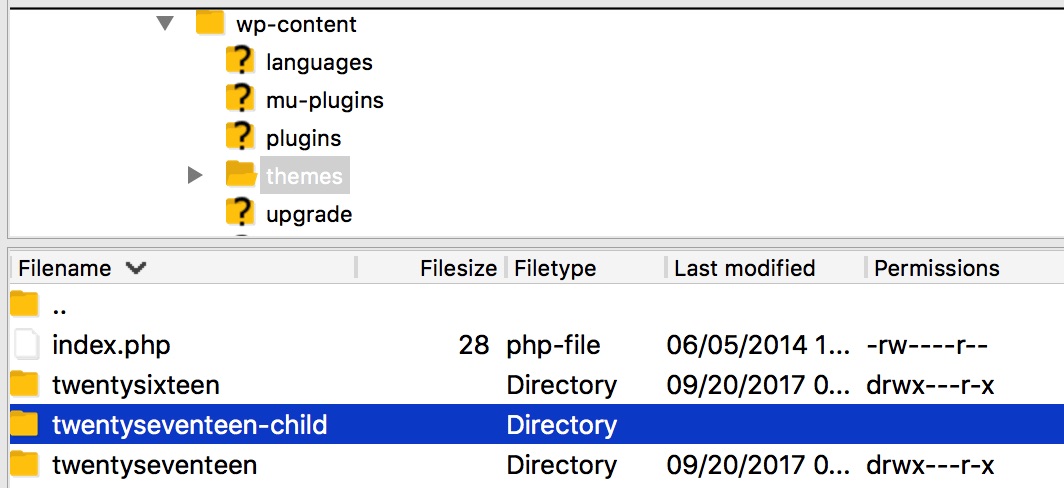This screenshot has width=1064, height=488.
Task: Sort by Filesize column header
Action: [x=457, y=268]
